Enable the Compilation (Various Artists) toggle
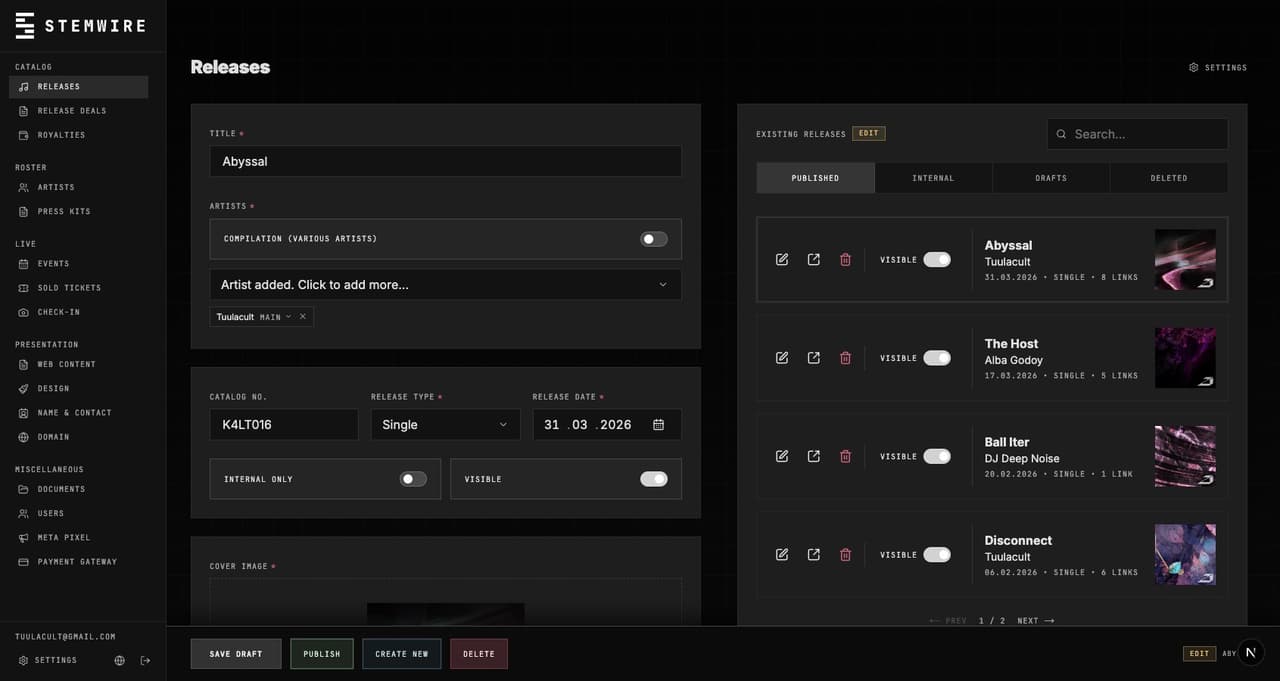 tap(653, 239)
